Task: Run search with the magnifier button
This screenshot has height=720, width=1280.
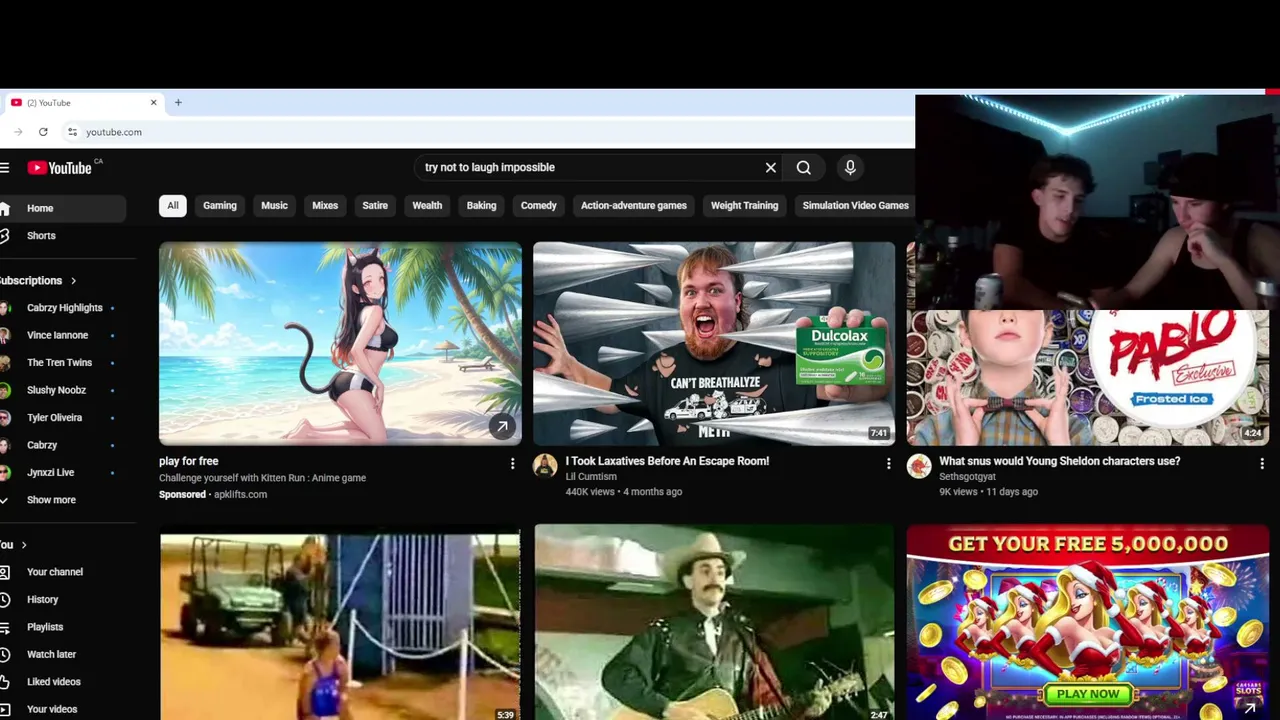Action: pyautogui.click(x=804, y=168)
